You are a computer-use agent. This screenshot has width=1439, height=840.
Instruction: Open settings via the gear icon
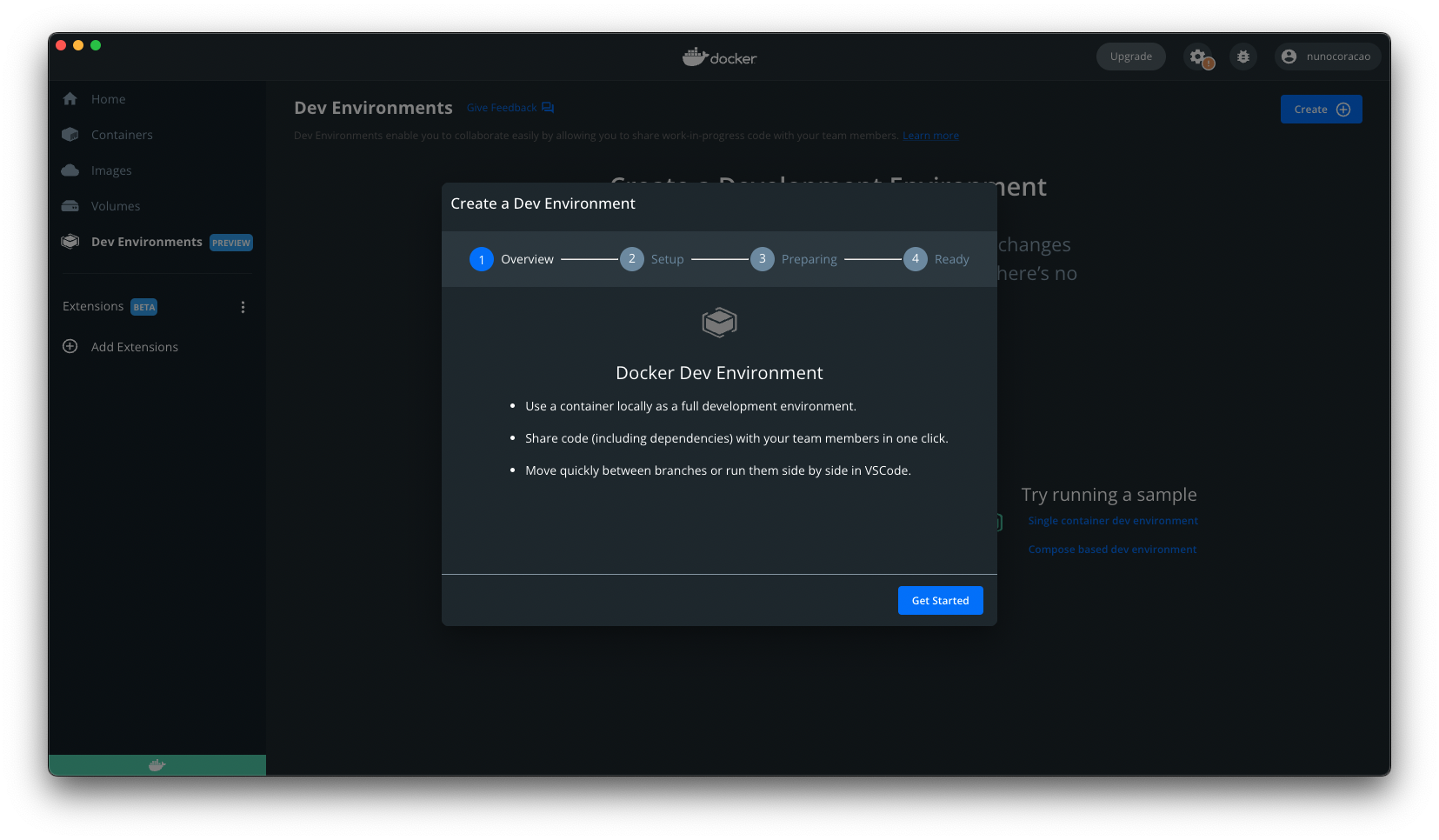click(x=1197, y=57)
